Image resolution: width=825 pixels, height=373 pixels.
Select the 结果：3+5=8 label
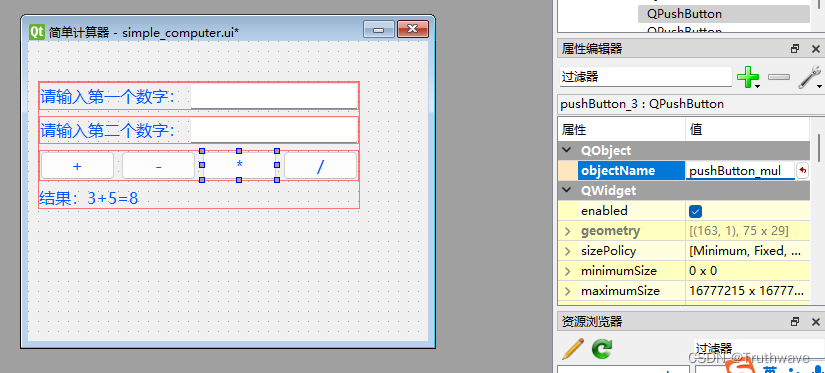tap(89, 198)
